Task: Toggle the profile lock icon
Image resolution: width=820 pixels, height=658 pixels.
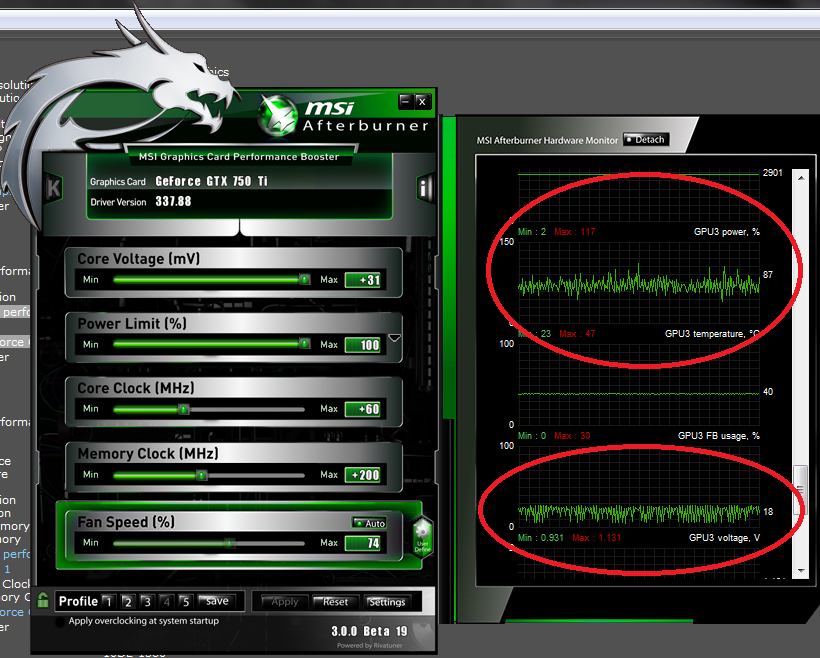Action: tap(43, 600)
